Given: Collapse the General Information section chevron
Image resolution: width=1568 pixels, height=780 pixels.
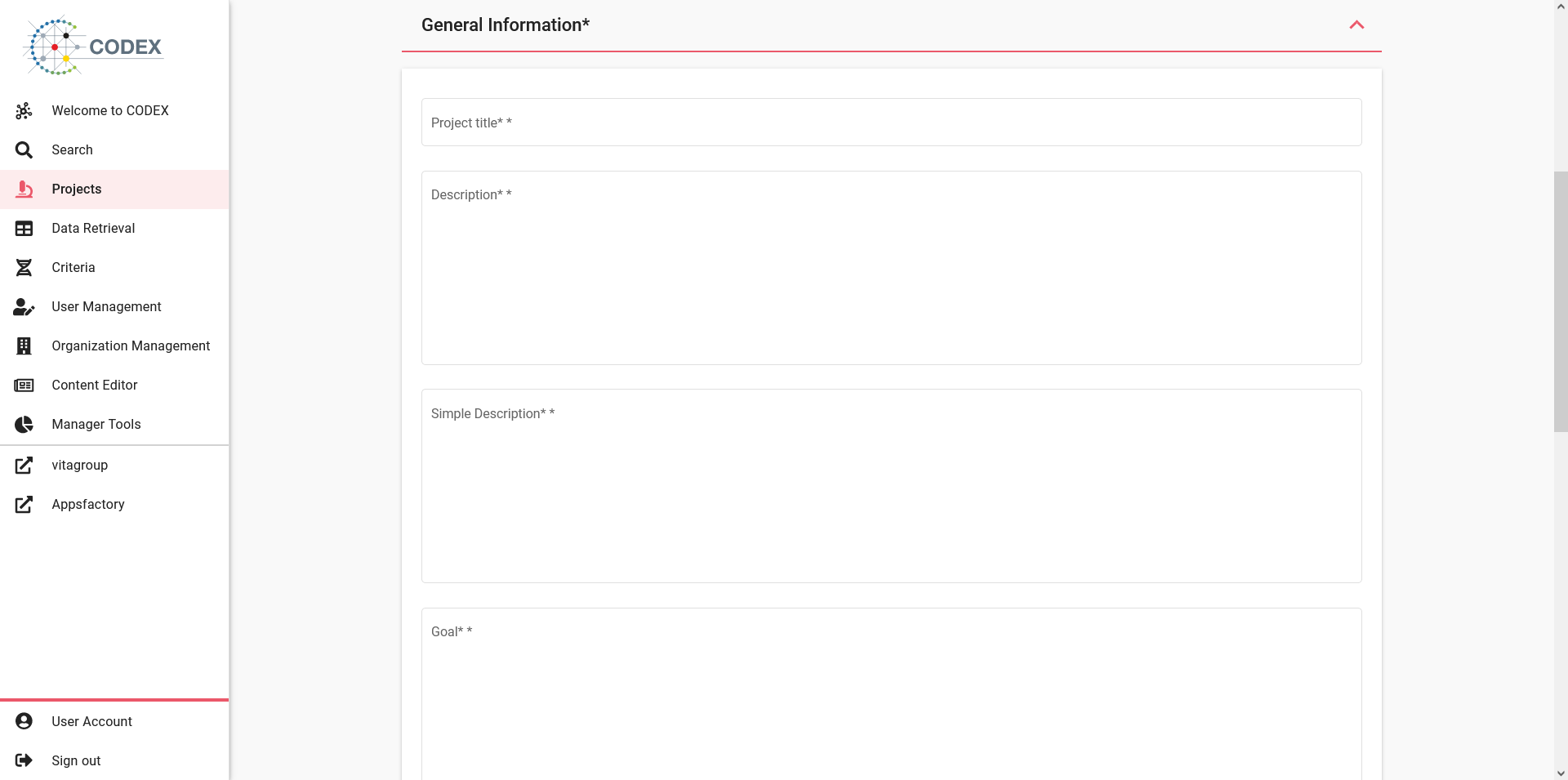Looking at the screenshot, I should pos(1356,25).
